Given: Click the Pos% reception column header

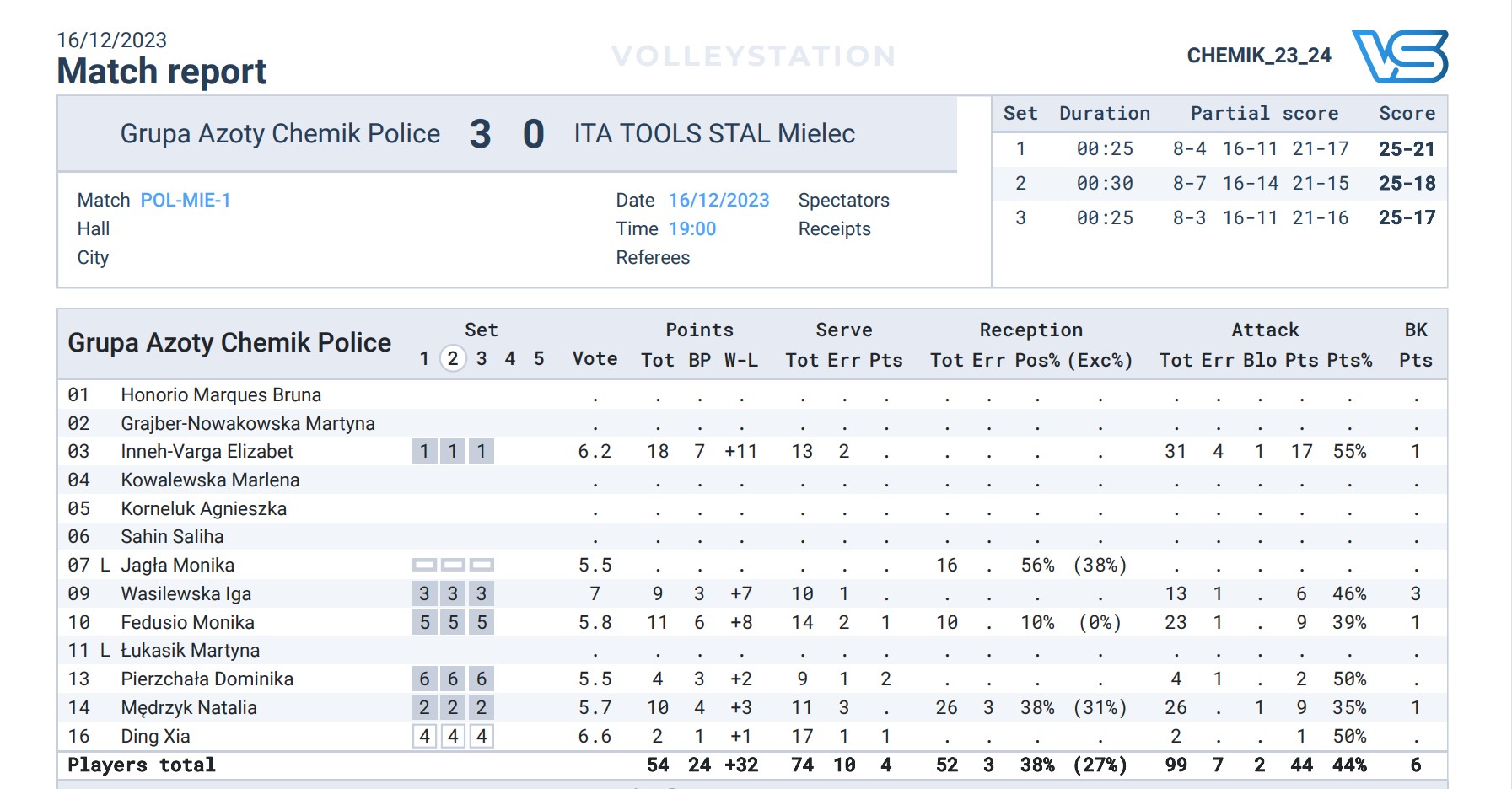Looking at the screenshot, I should click(x=1037, y=361).
